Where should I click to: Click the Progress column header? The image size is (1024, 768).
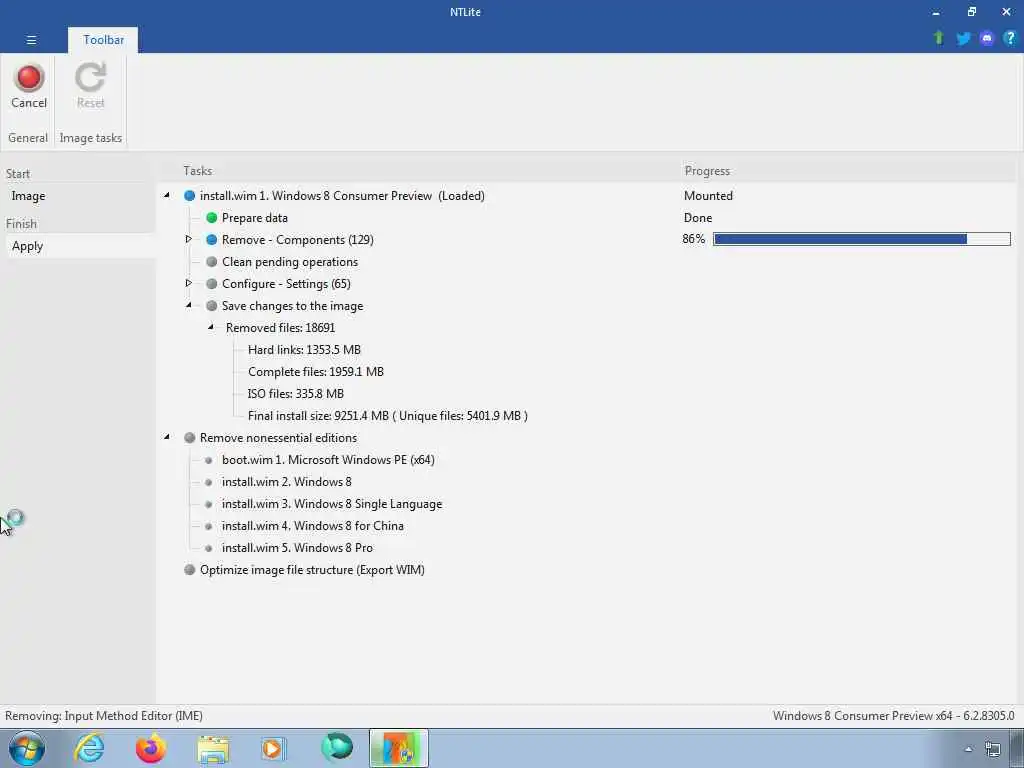point(707,170)
